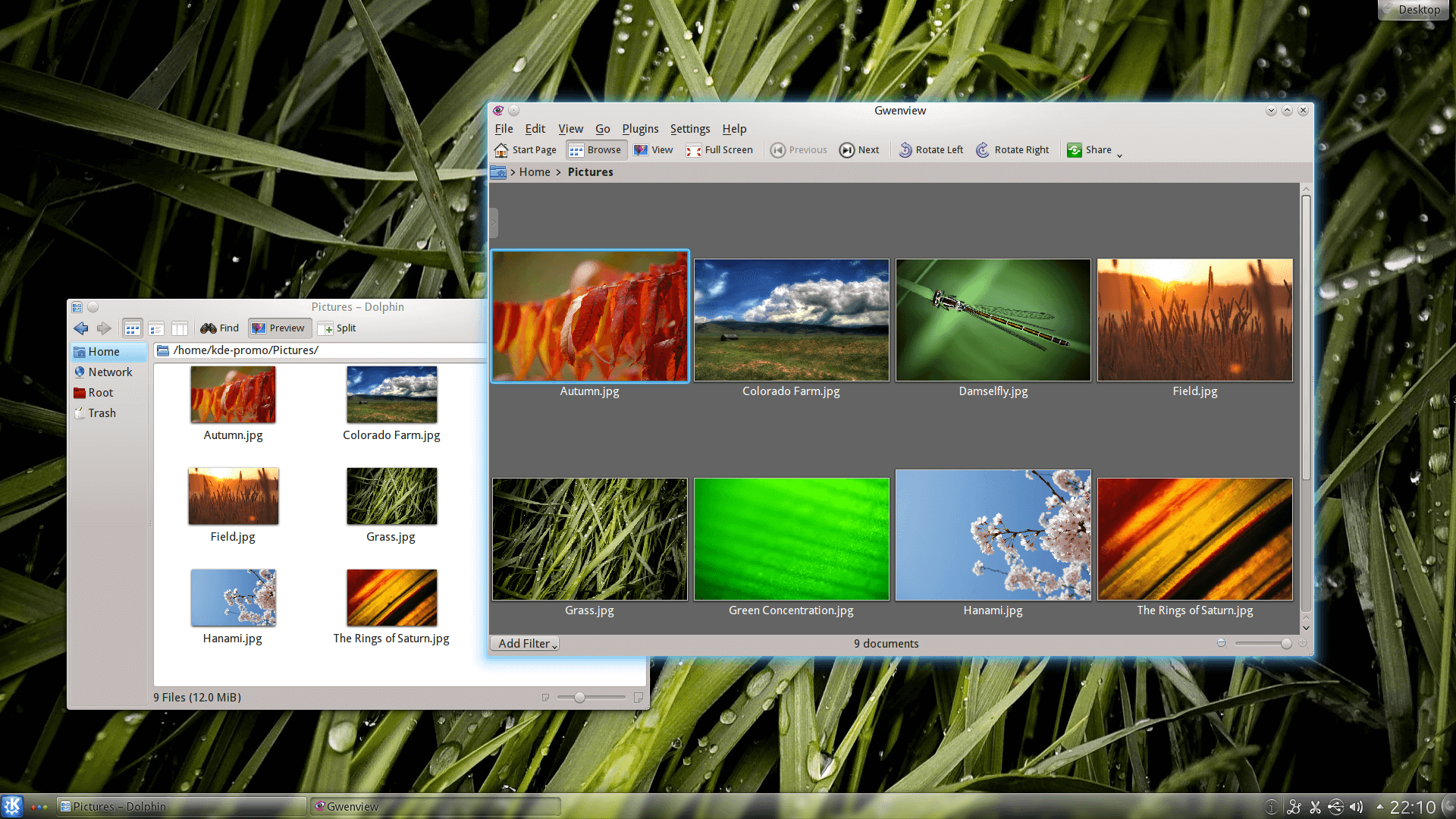Open the Find tool in Dolphin
This screenshot has height=819, width=1456.
tap(218, 328)
